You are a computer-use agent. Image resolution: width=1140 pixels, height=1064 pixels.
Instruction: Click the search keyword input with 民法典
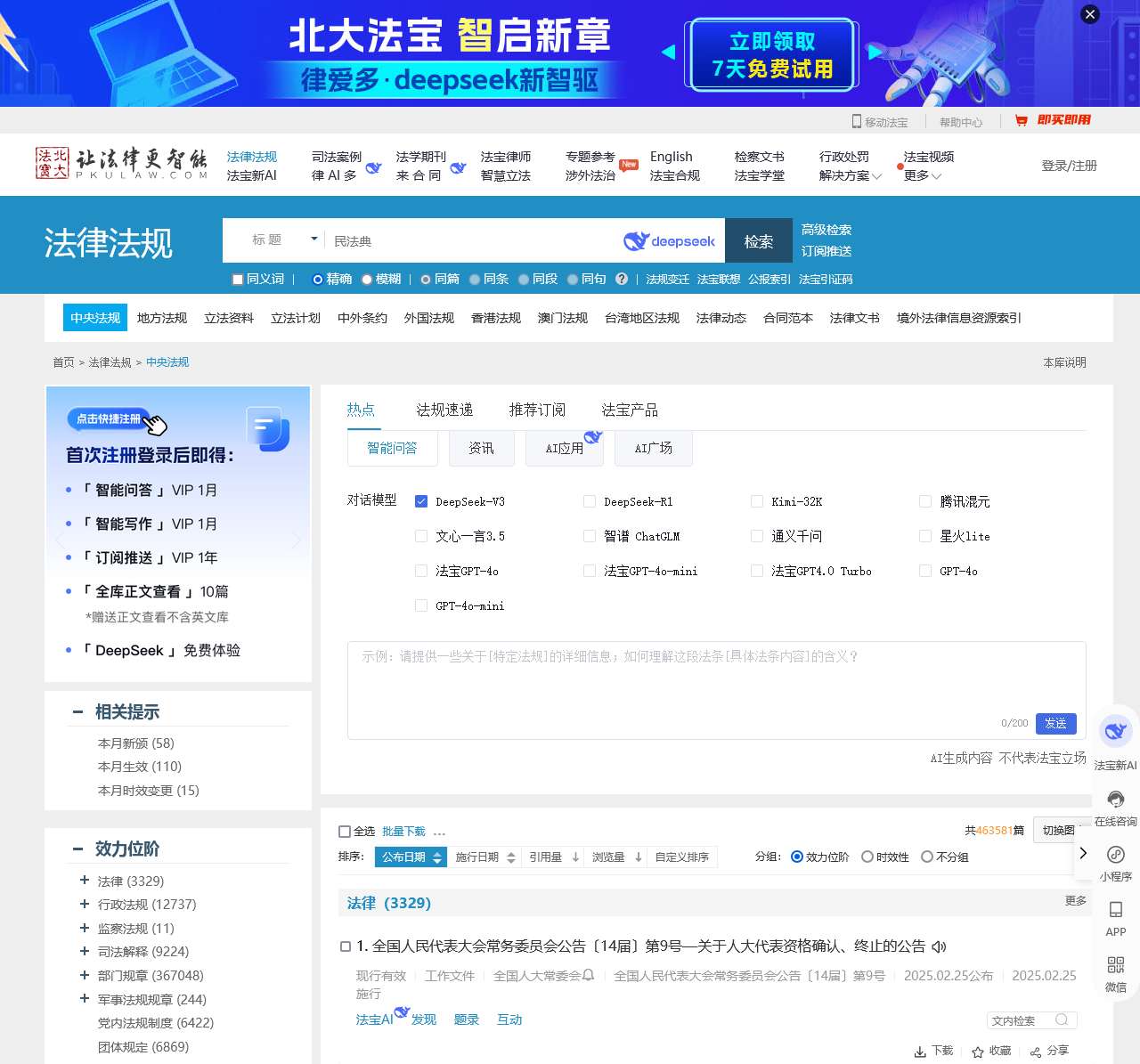[x=472, y=241]
